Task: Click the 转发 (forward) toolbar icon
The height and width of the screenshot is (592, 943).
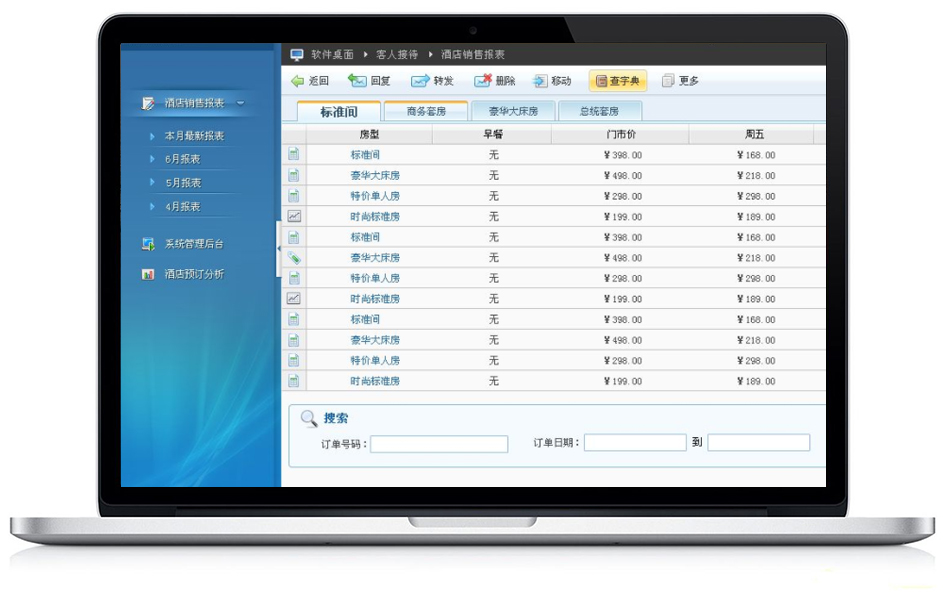Action: 432,81
